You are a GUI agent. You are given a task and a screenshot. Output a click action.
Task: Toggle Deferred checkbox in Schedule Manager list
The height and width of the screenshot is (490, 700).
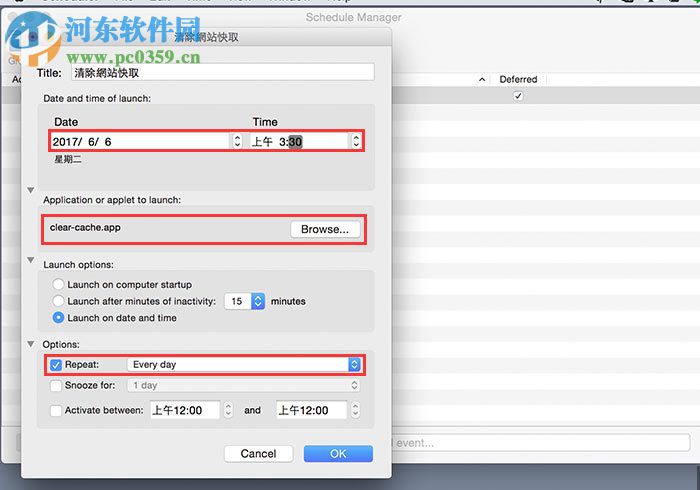click(518, 96)
